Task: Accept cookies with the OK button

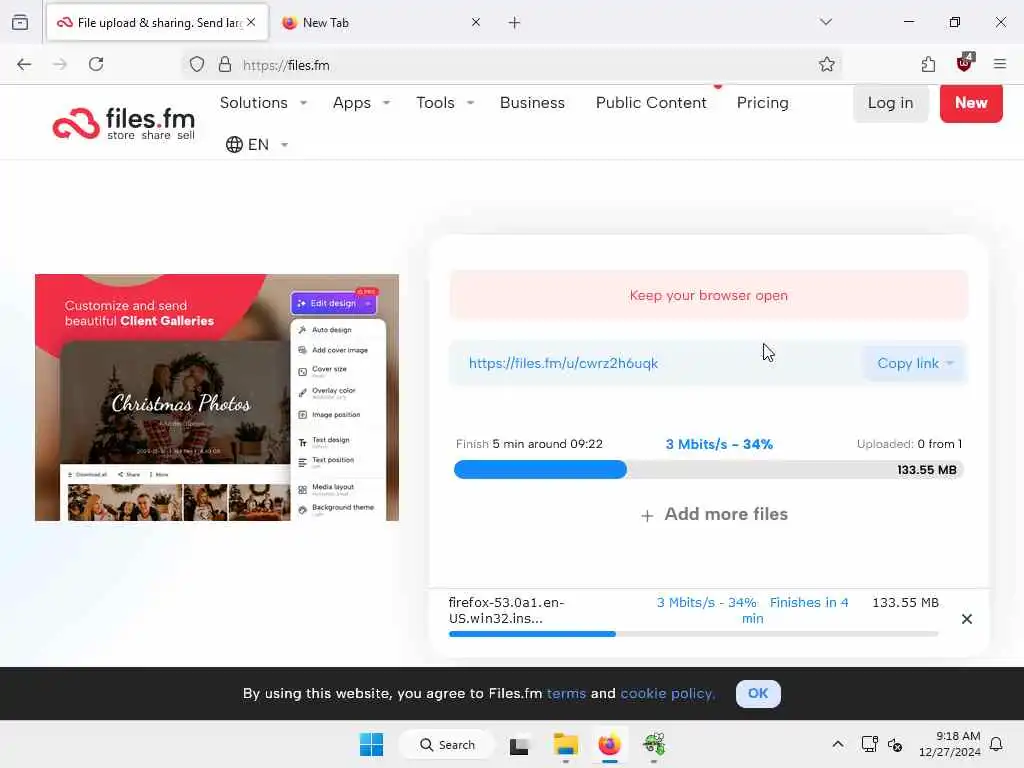Action: point(758,694)
